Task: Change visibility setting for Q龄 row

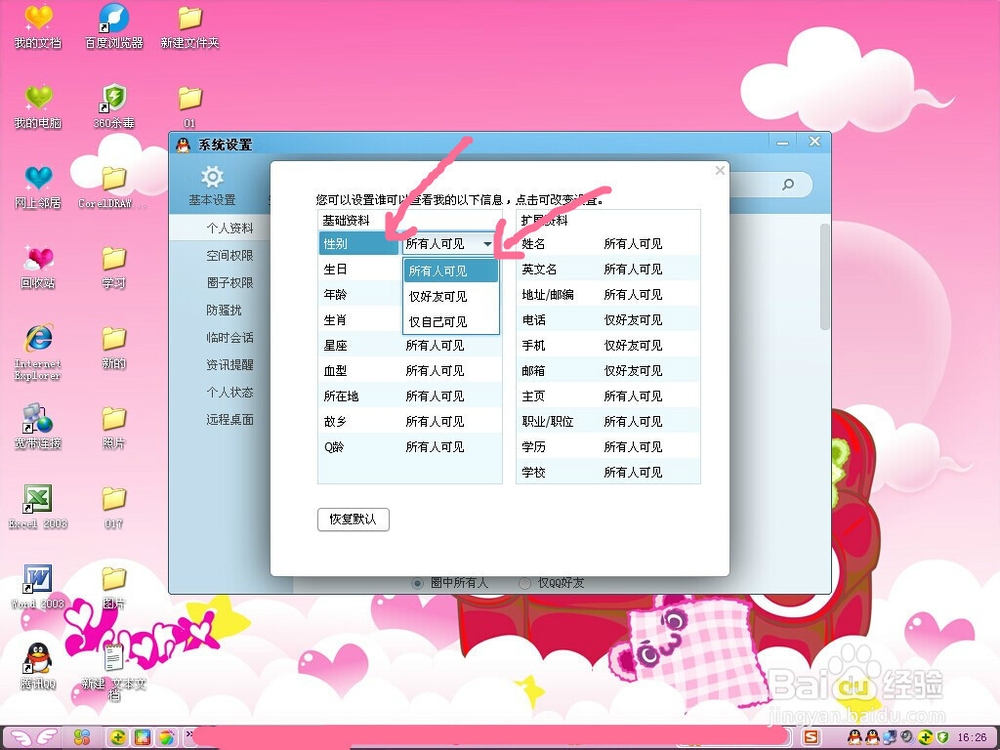Action: (x=435, y=447)
